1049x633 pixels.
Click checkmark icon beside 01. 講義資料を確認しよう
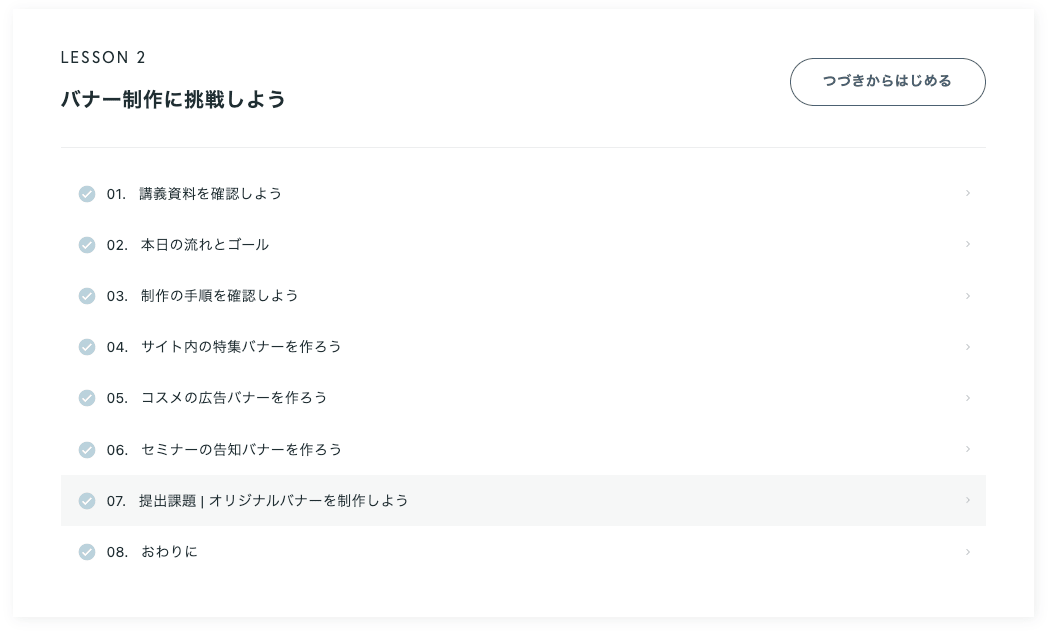[87, 194]
